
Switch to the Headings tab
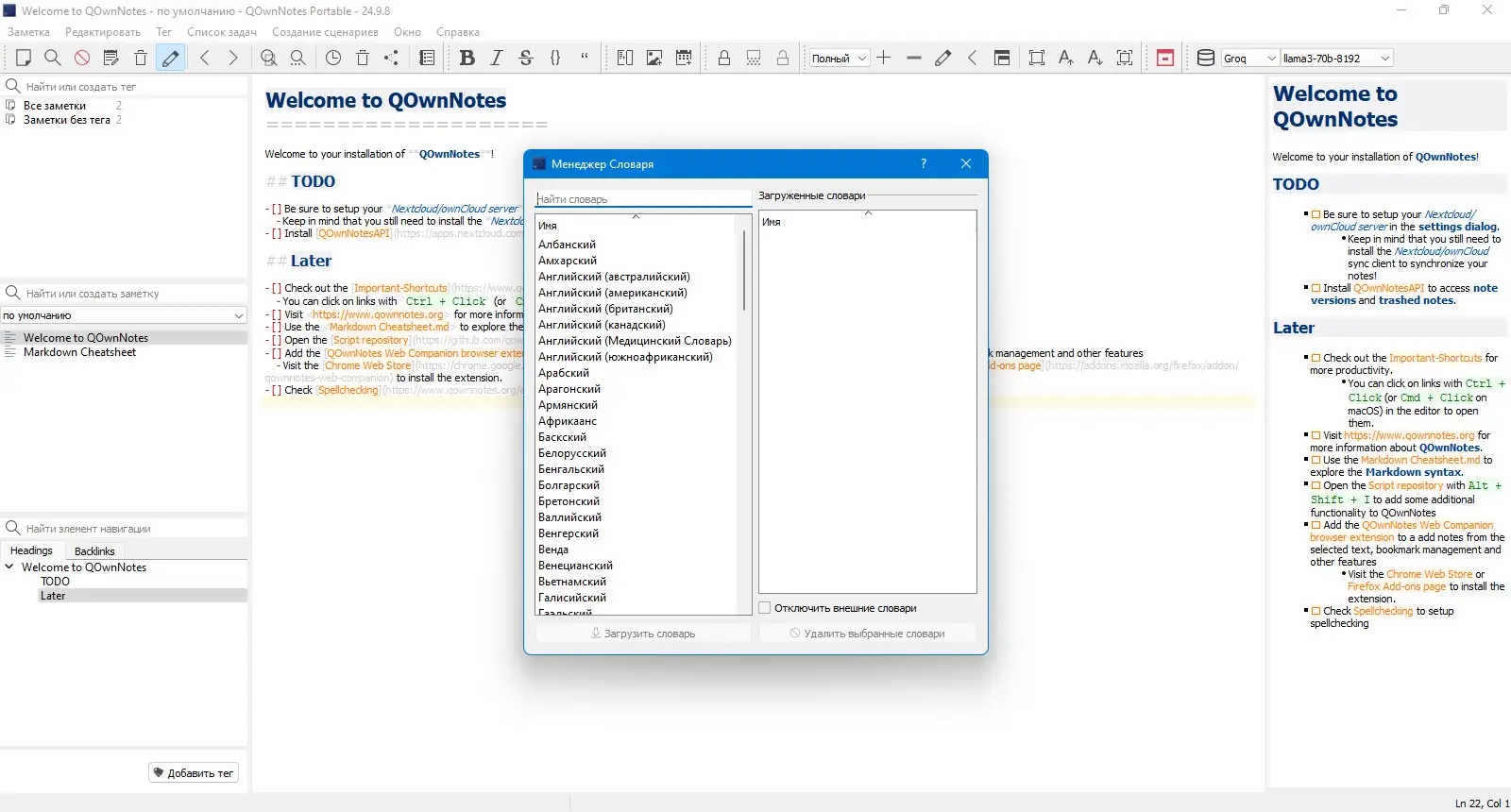point(32,550)
